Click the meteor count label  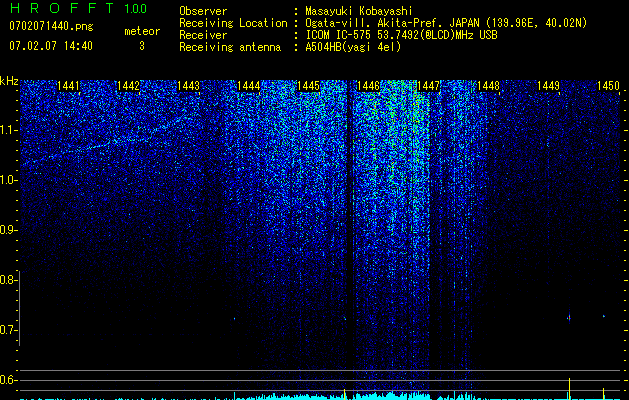pyautogui.click(x=142, y=31)
